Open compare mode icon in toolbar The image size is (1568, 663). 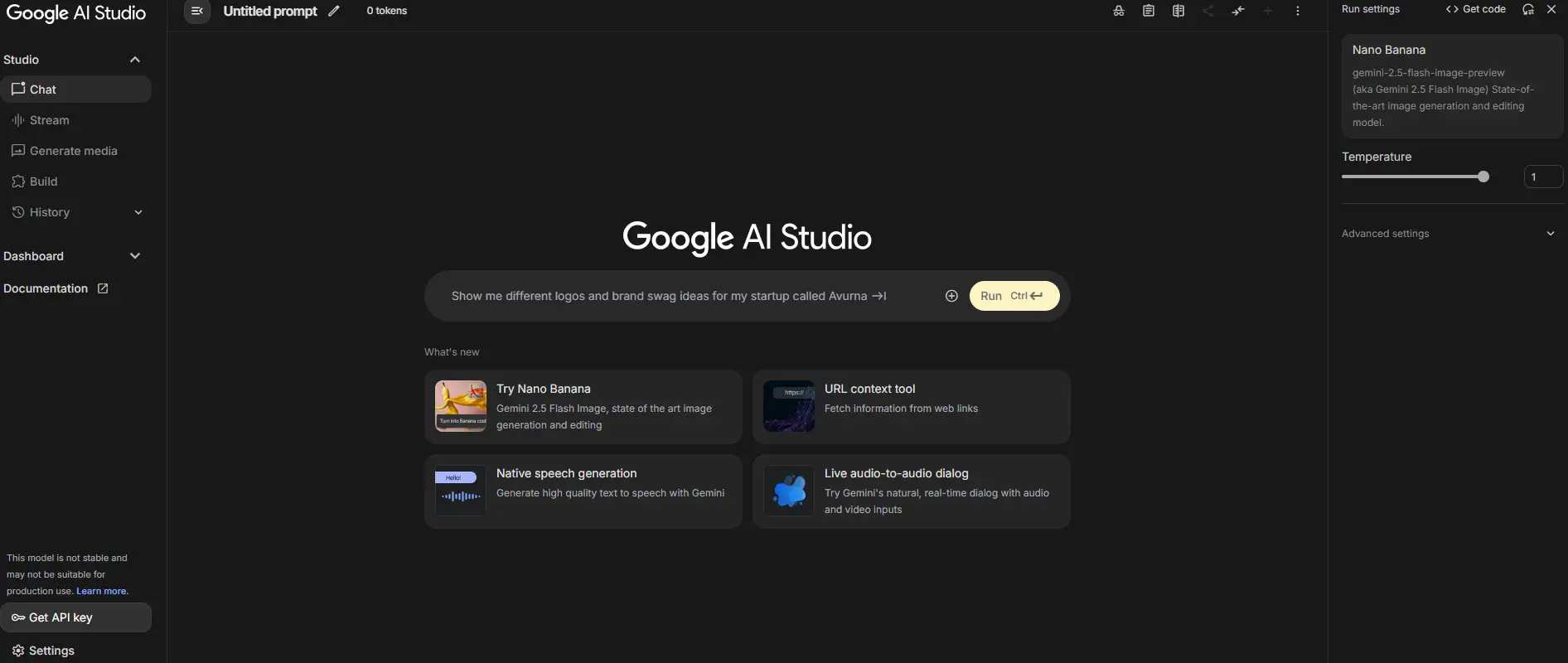click(x=1178, y=11)
